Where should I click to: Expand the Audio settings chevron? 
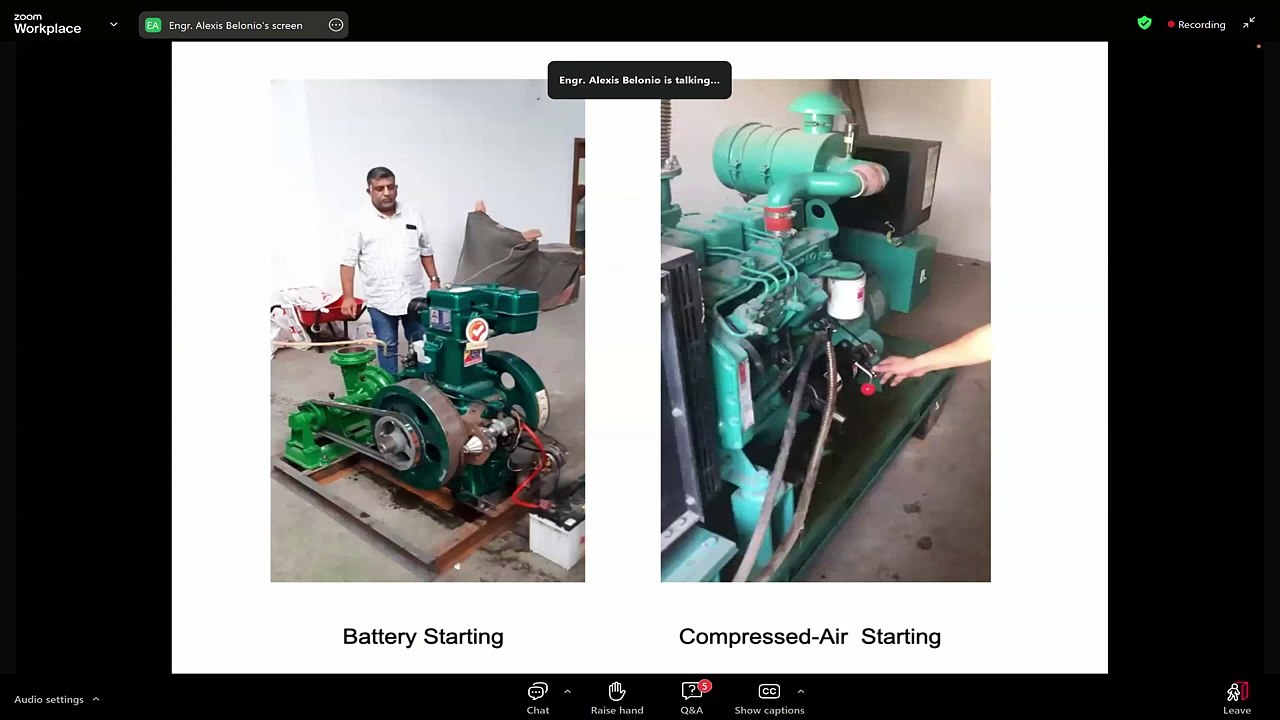click(x=96, y=699)
